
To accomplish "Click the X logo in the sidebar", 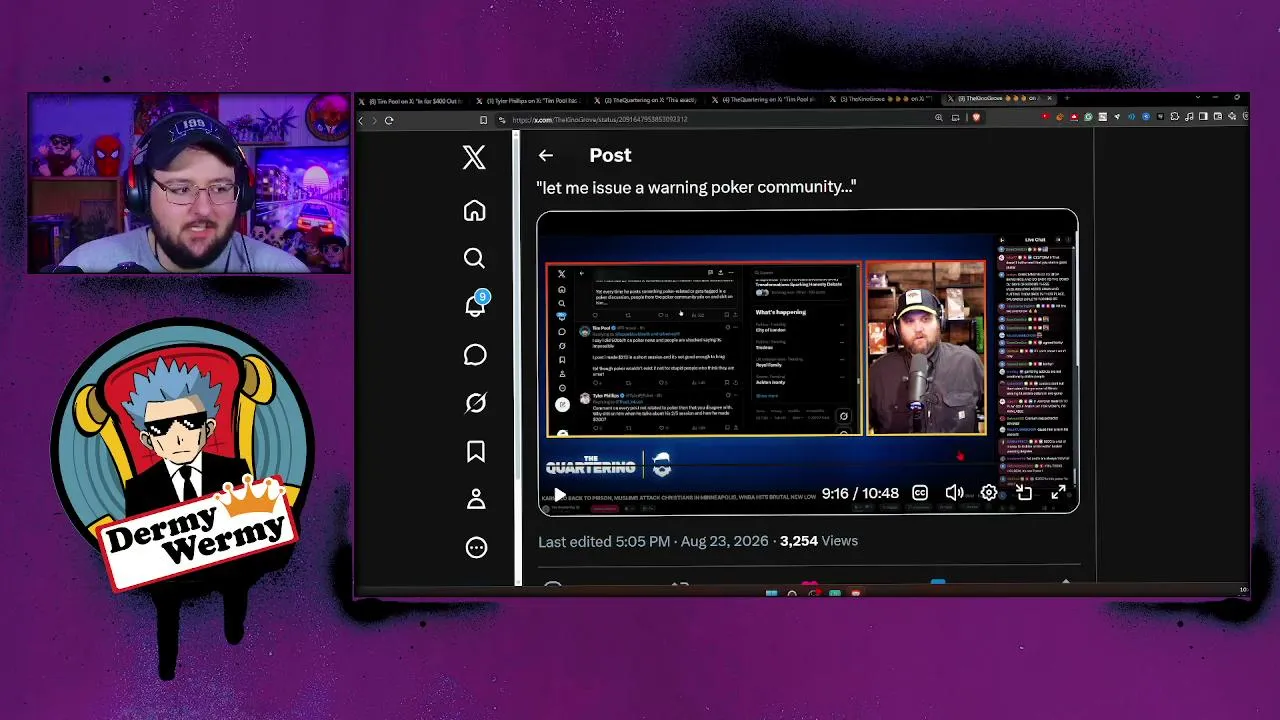I will pyautogui.click(x=474, y=156).
